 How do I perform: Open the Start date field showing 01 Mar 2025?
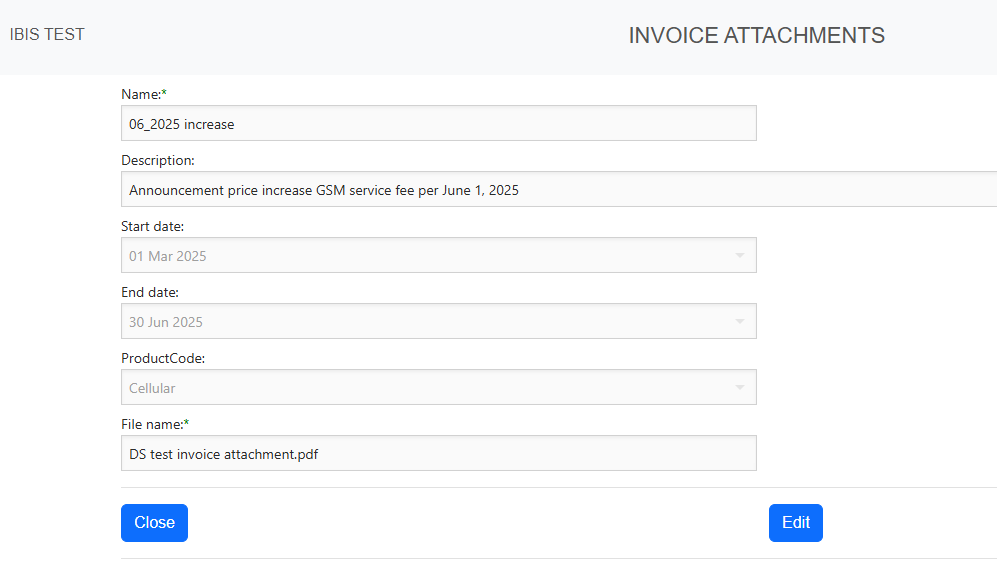click(x=420, y=256)
